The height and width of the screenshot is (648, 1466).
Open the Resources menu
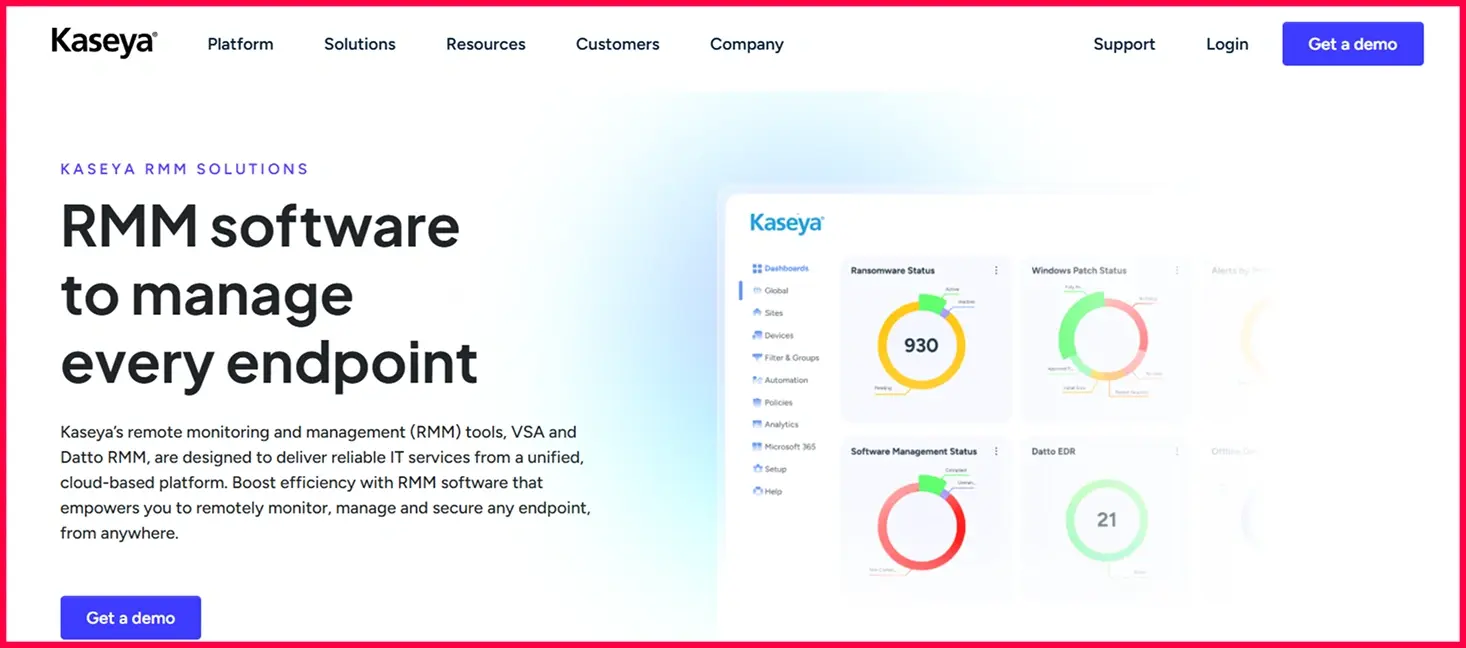(x=486, y=44)
